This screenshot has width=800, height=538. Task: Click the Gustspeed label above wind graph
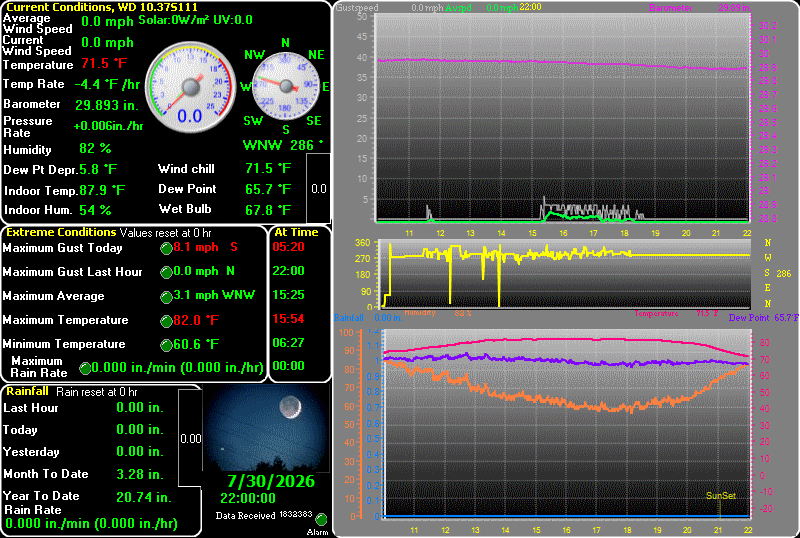pyautogui.click(x=357, y=8)
